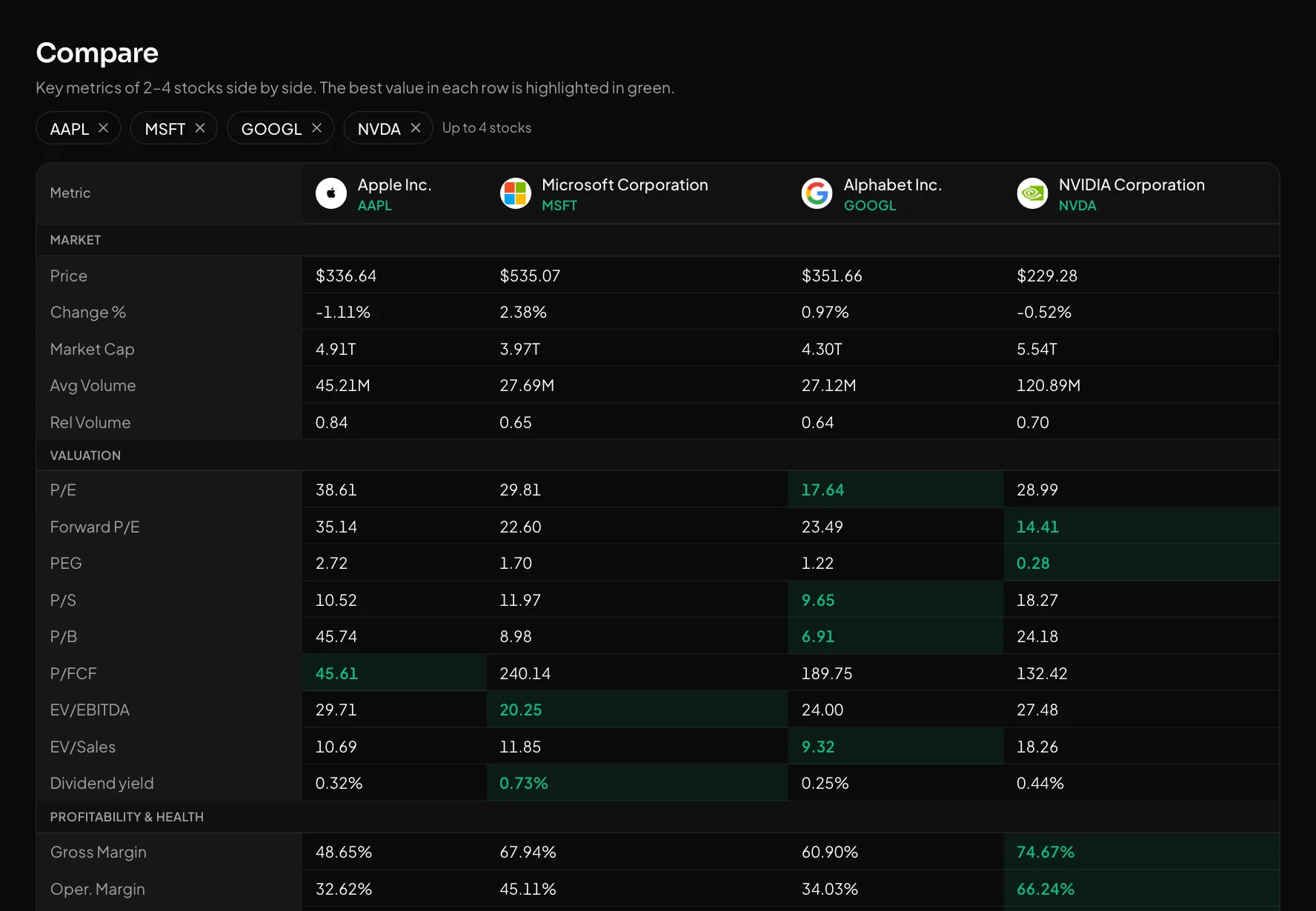
Task: Open the GOOGL ticker link under Alphabet
Action: [x=870, y=206]
